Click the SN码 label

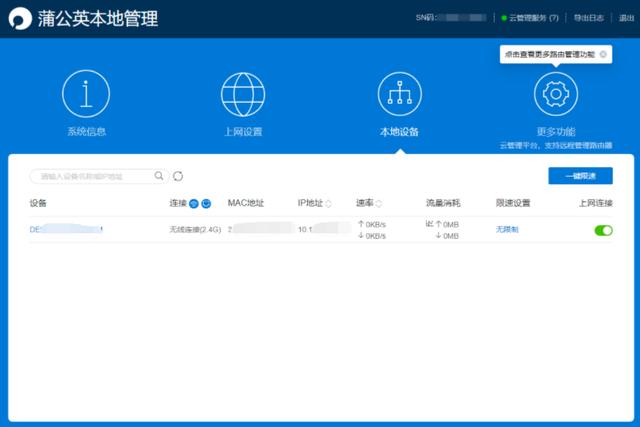(426, 18)
